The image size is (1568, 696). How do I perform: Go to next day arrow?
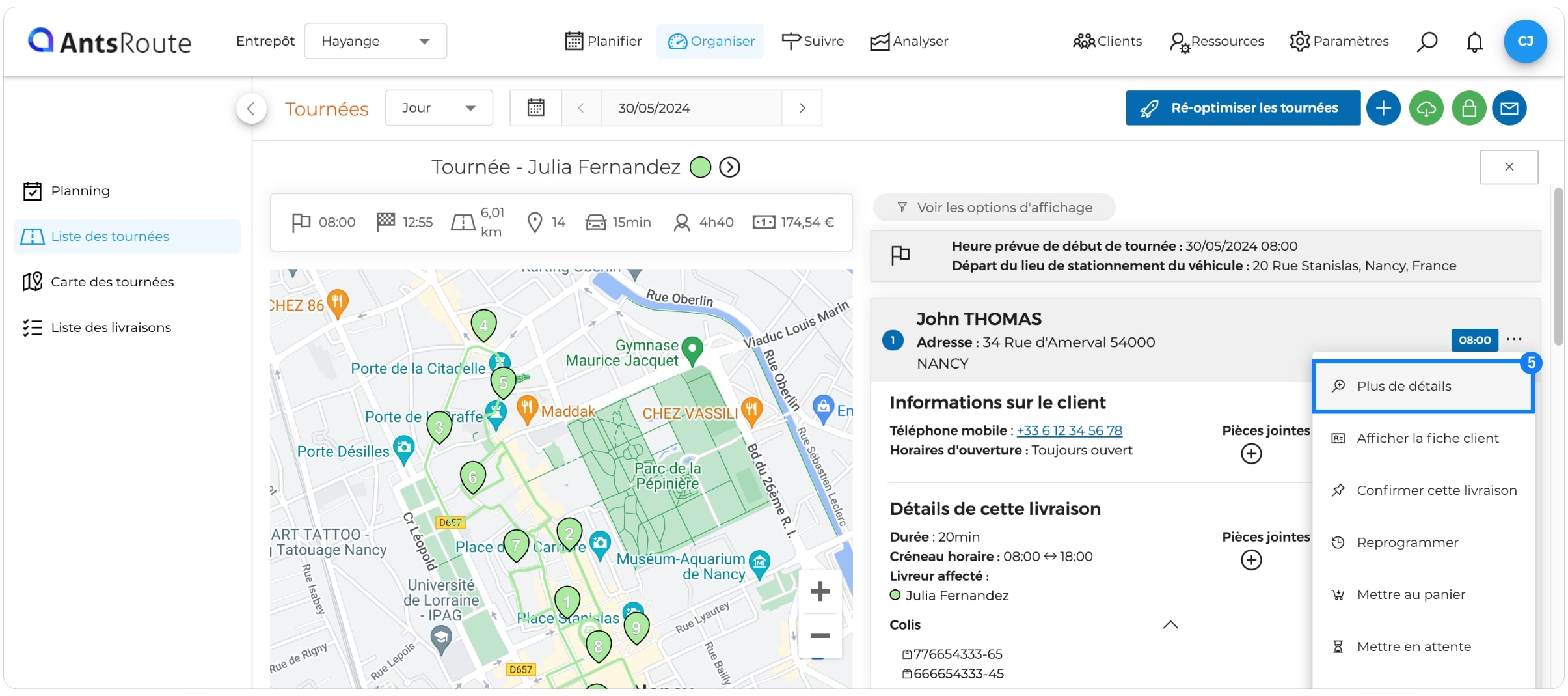[802, 108]
